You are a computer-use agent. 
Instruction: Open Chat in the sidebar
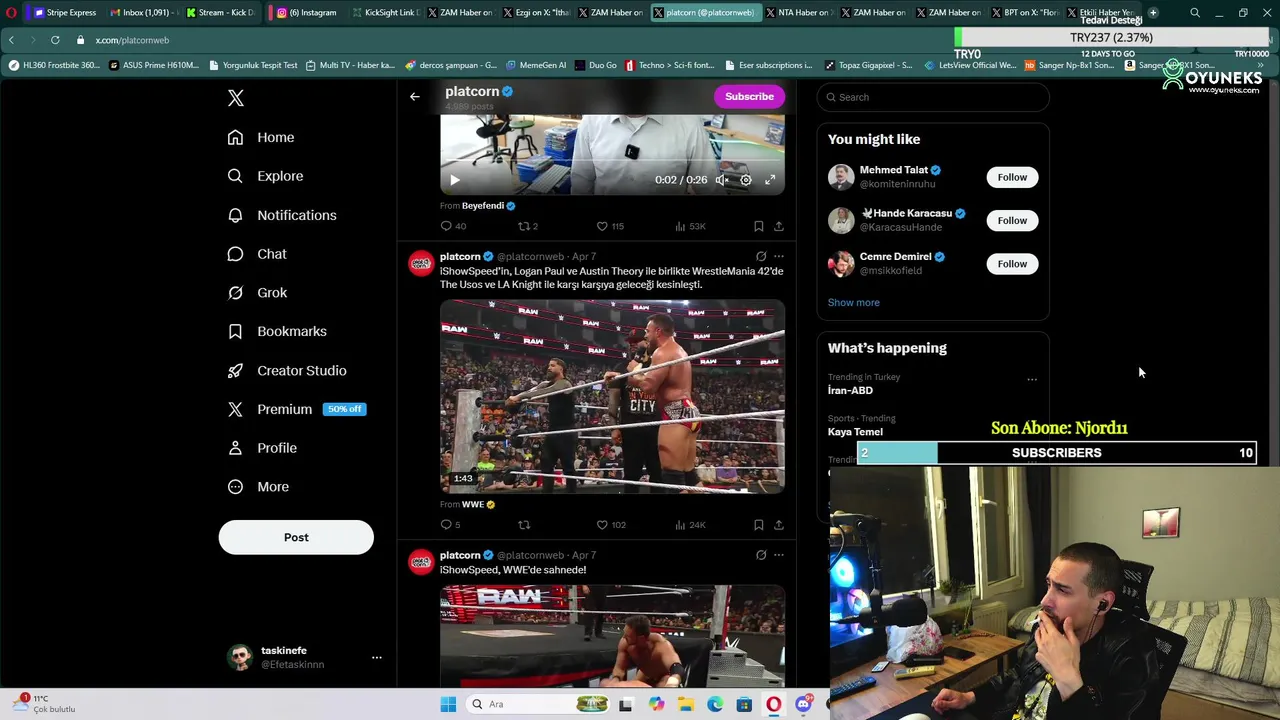[257, 254]
